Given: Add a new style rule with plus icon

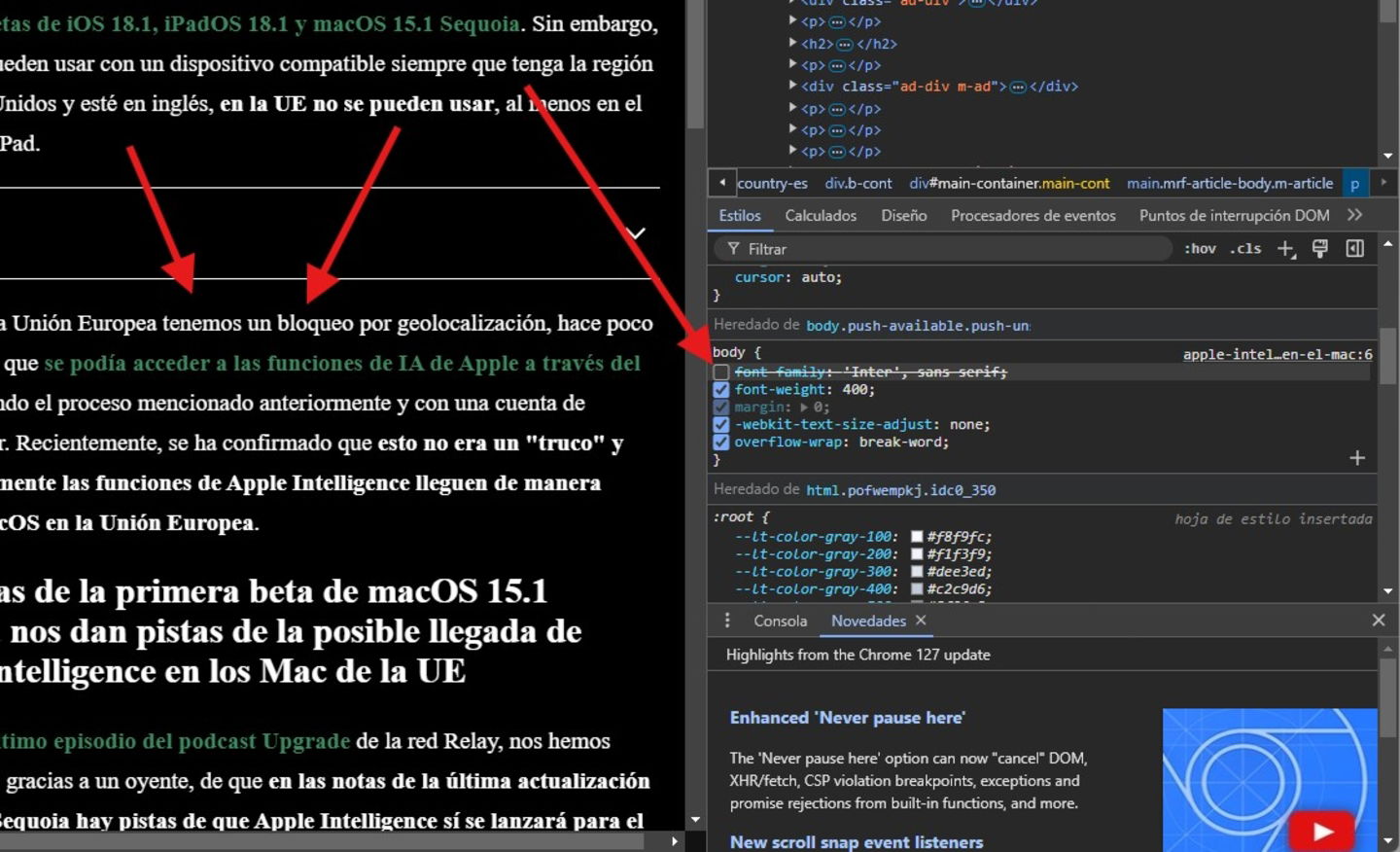Looking at the screenshot, I should pos(1286,249).
